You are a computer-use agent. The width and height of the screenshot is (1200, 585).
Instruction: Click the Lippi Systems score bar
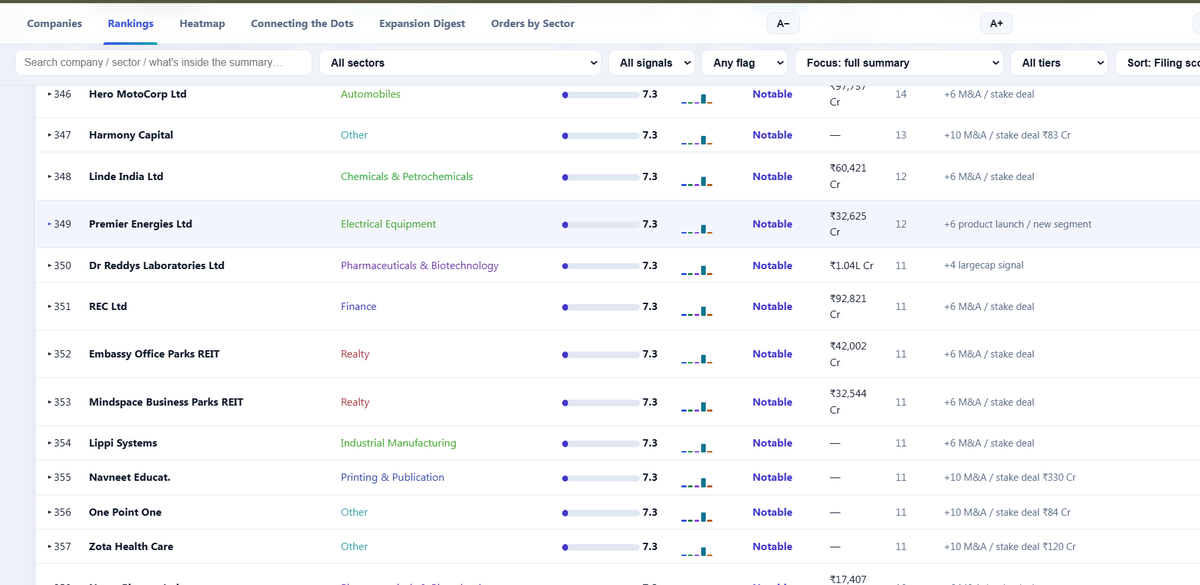click(x=600, y=444)
